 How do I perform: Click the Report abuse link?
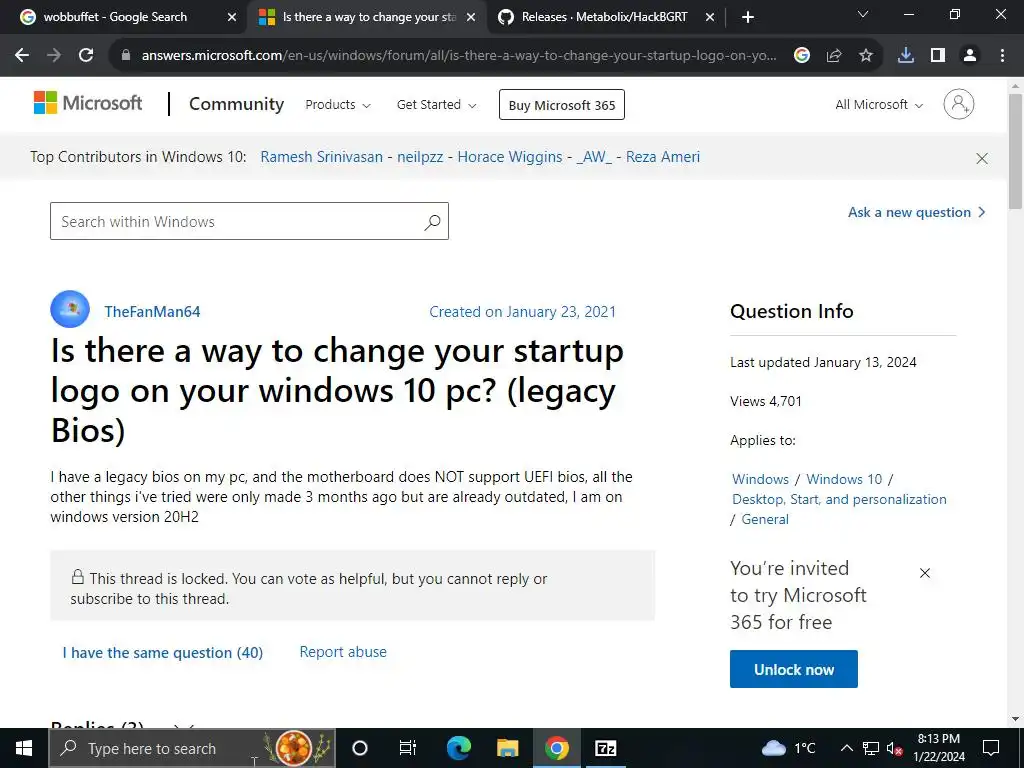tap(343, 652)
